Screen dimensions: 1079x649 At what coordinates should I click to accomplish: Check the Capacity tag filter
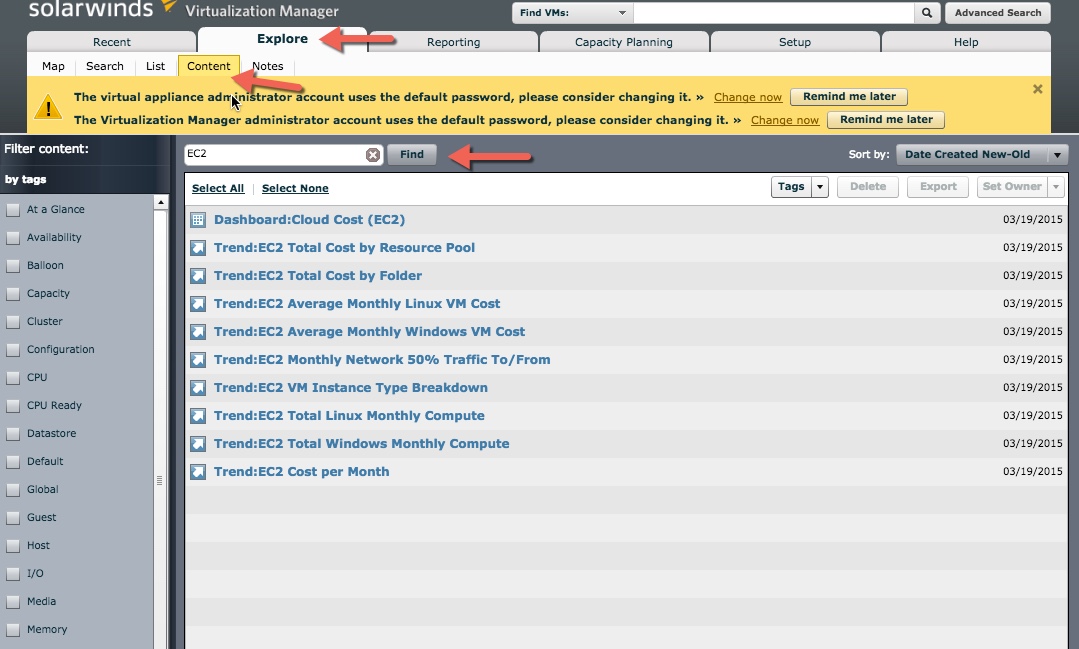[13, 294]
